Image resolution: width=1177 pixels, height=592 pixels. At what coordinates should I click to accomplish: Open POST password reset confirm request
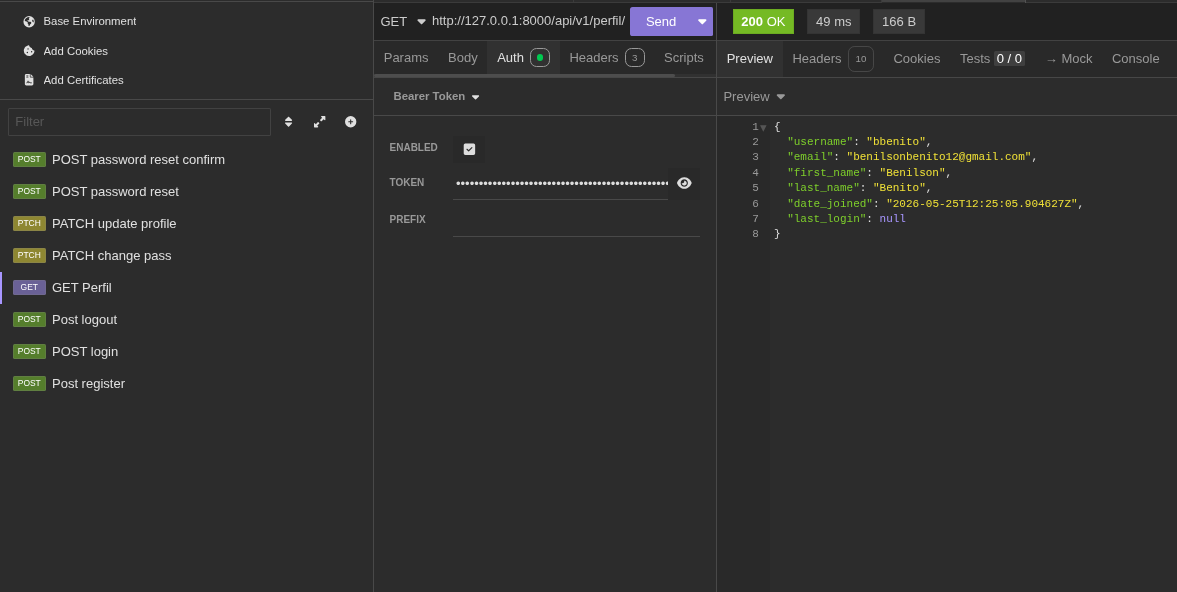tap(186, 160)
